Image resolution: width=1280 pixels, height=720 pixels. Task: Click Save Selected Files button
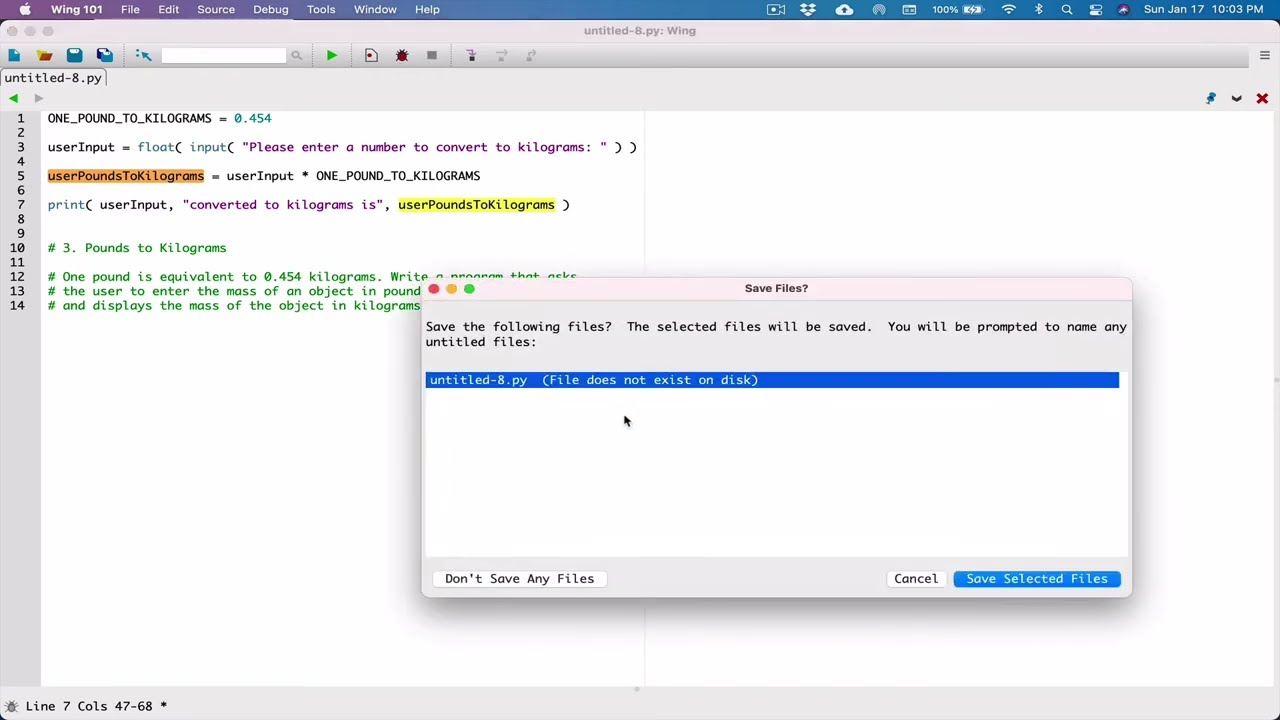coord(1037,579)
